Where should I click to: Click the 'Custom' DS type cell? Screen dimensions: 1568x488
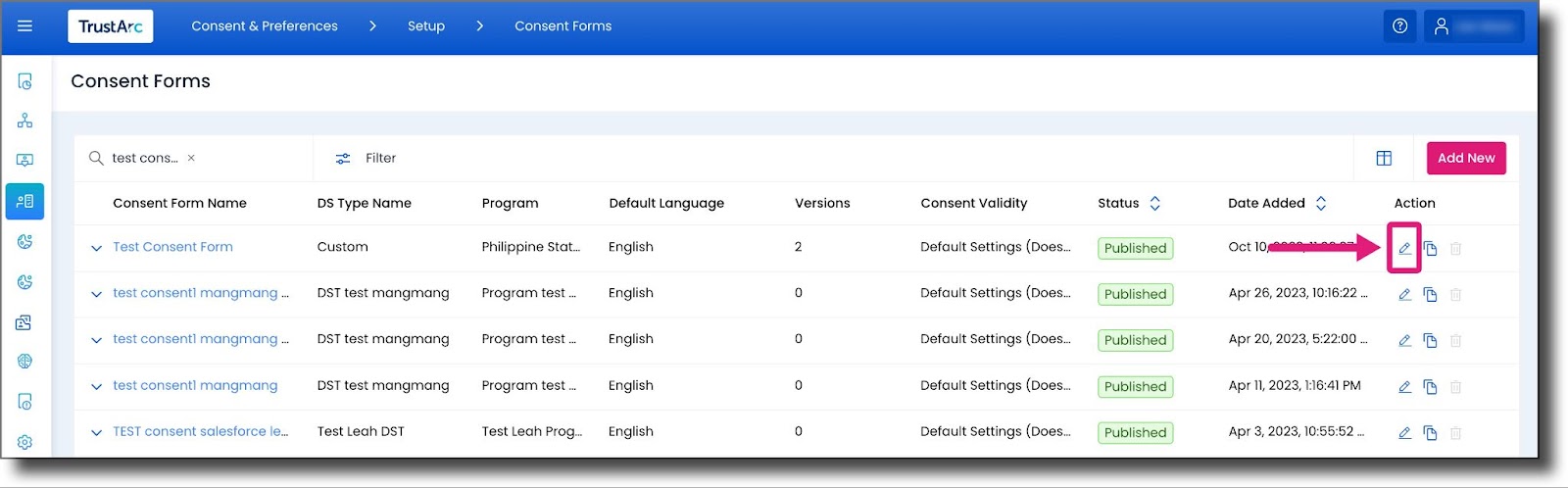tap(343, 247)
